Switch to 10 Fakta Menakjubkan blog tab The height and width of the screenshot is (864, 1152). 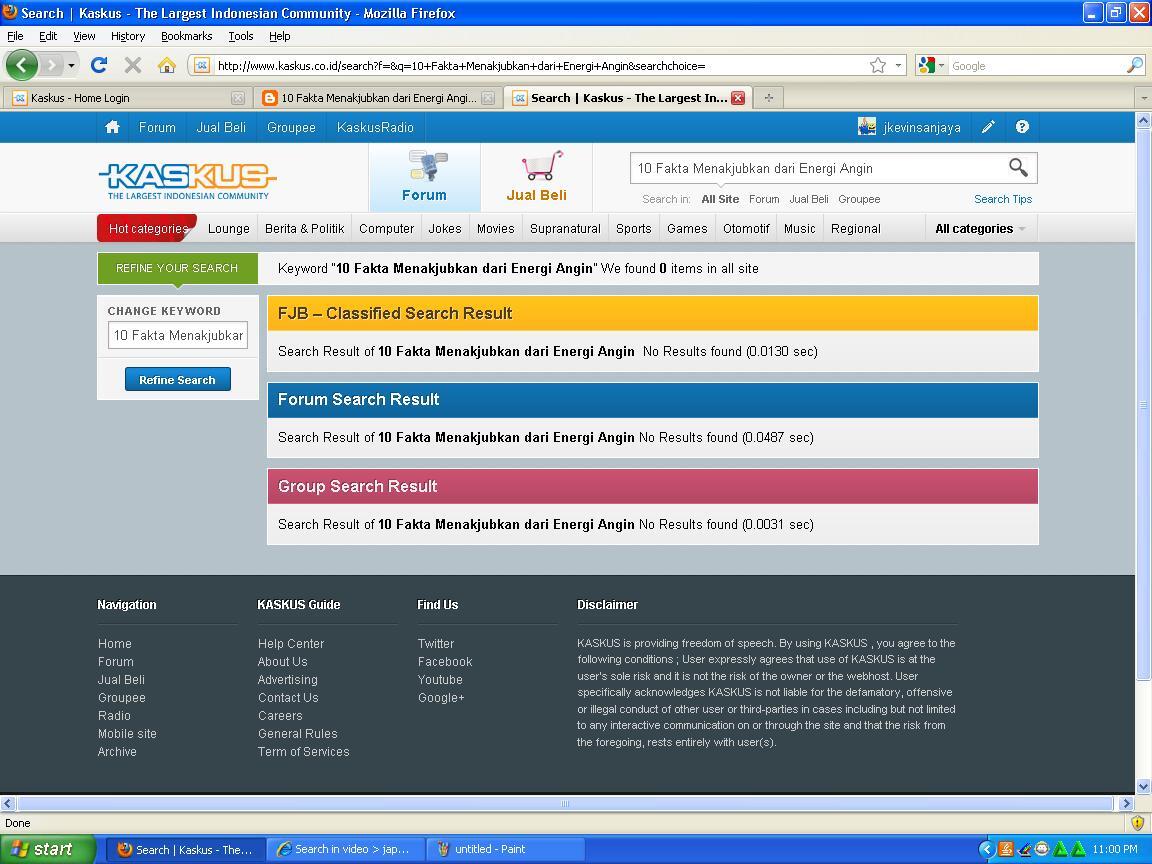point(377,98)
